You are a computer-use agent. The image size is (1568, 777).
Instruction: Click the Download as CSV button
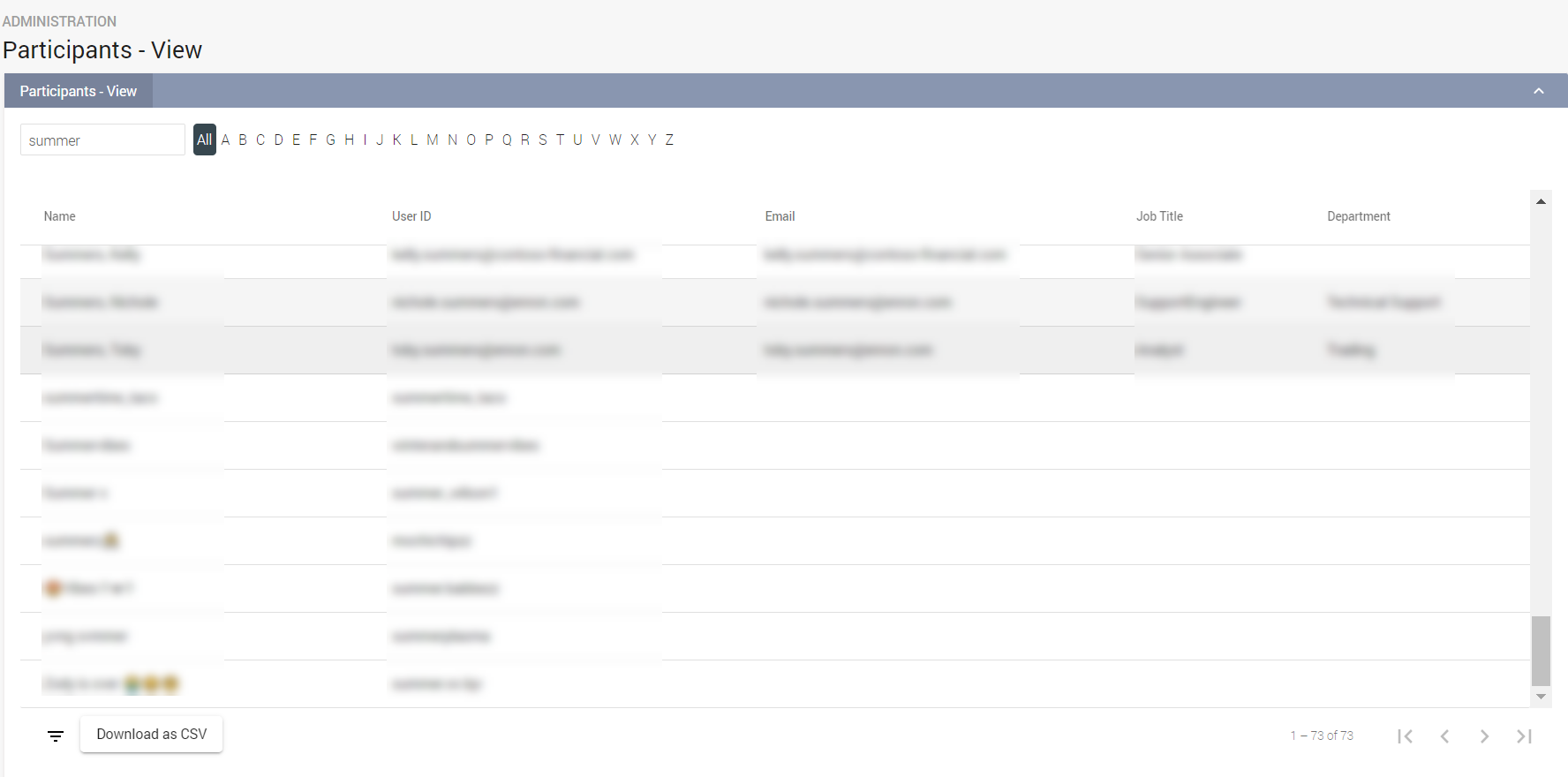[x=151, y=734]
